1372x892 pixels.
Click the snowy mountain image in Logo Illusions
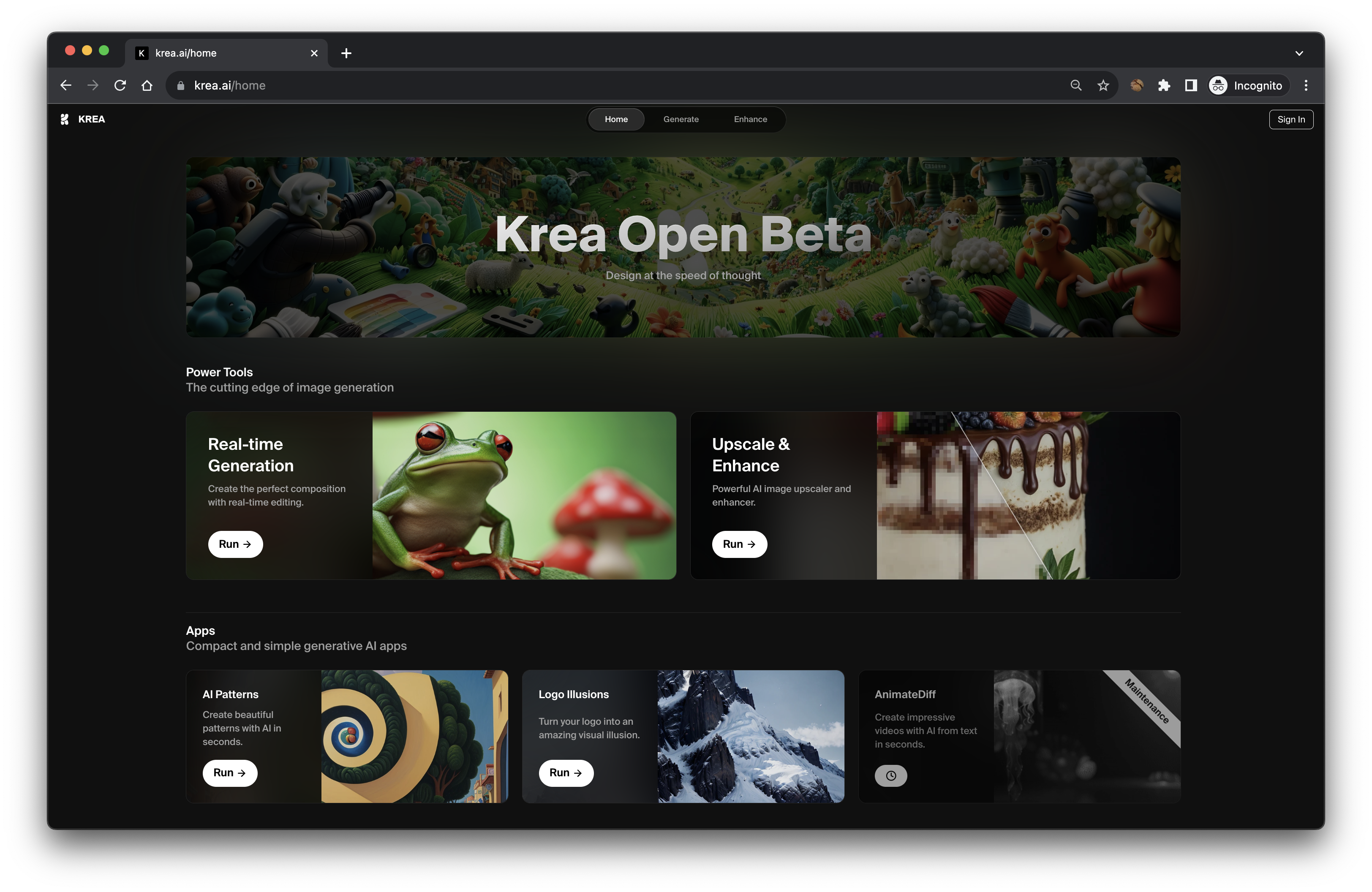[751, 735]
